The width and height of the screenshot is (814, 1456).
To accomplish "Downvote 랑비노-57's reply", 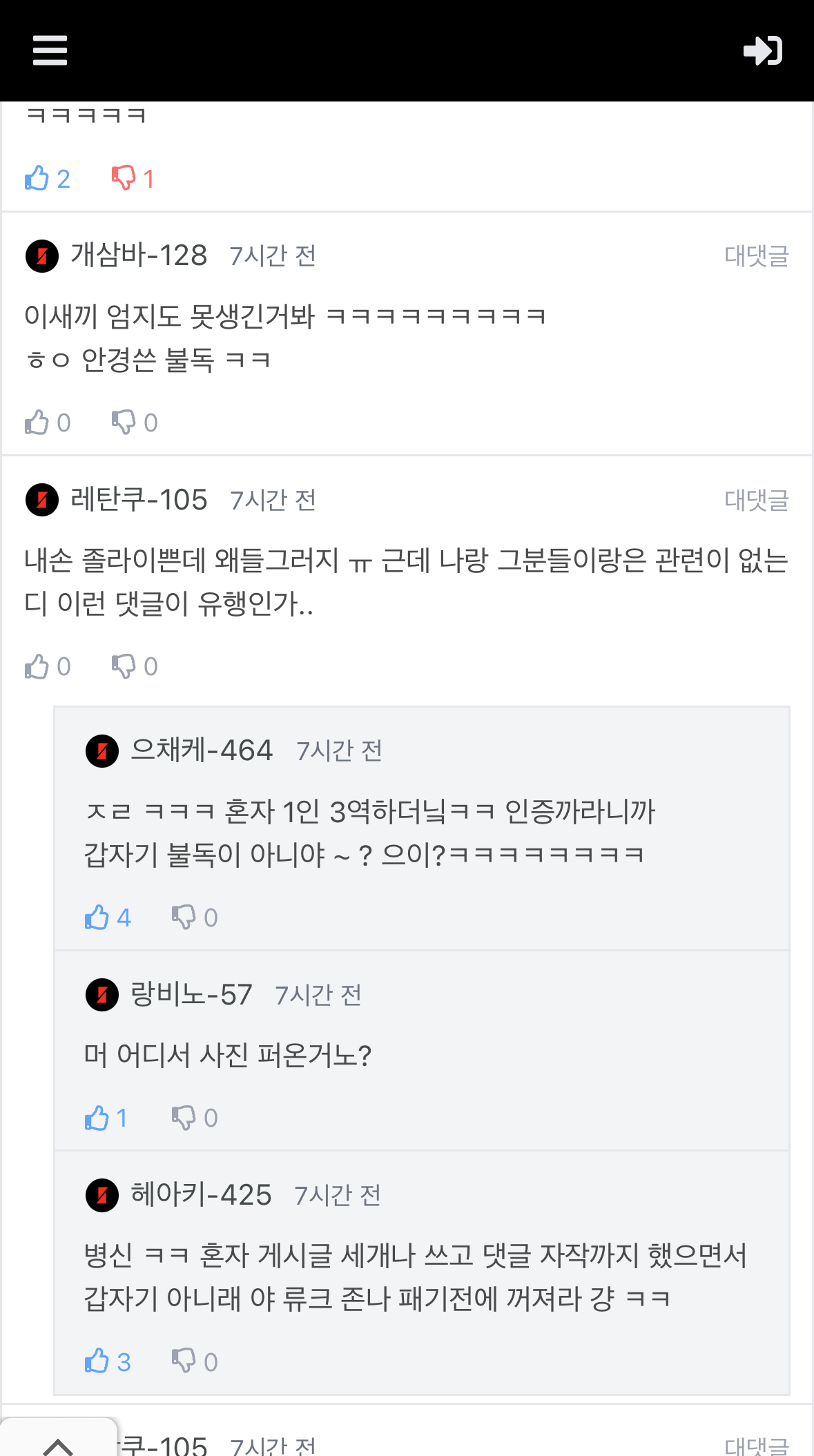I will (184, 1117).
